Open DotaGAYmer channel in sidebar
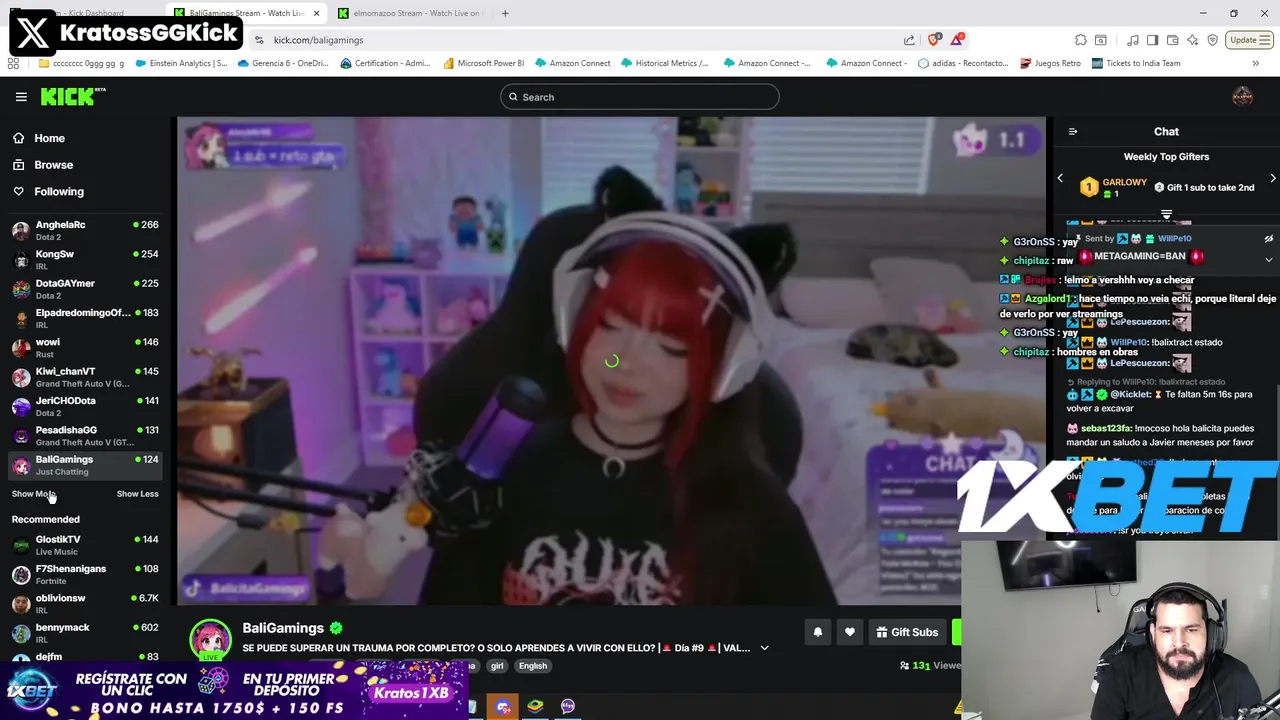Image resolution: width=1280 pixels, height=720 pixels. (85, 289)
